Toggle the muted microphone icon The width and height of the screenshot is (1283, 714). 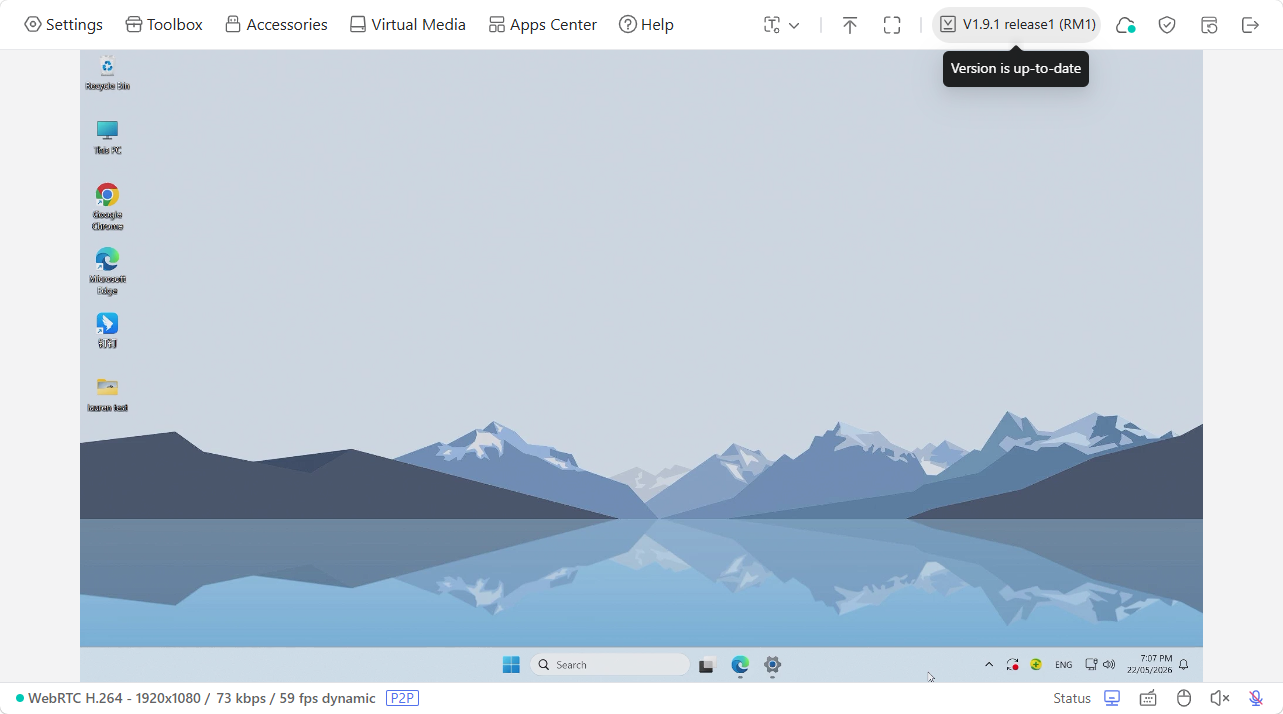click(x=1256, y=698)
